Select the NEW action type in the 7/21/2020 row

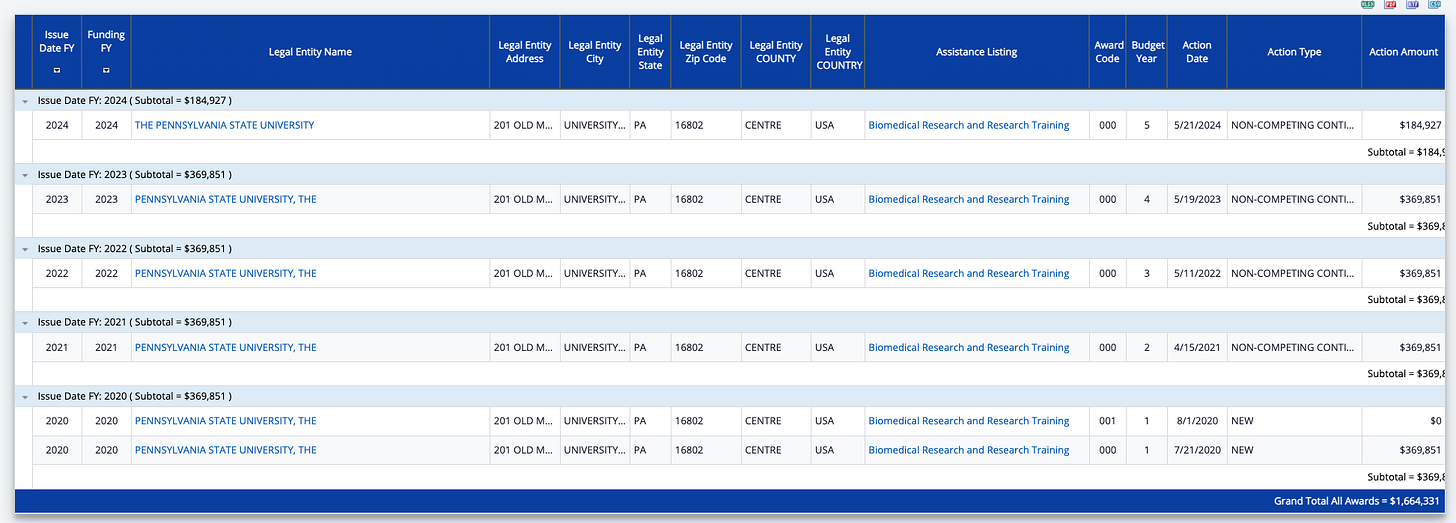point(1294,450)
